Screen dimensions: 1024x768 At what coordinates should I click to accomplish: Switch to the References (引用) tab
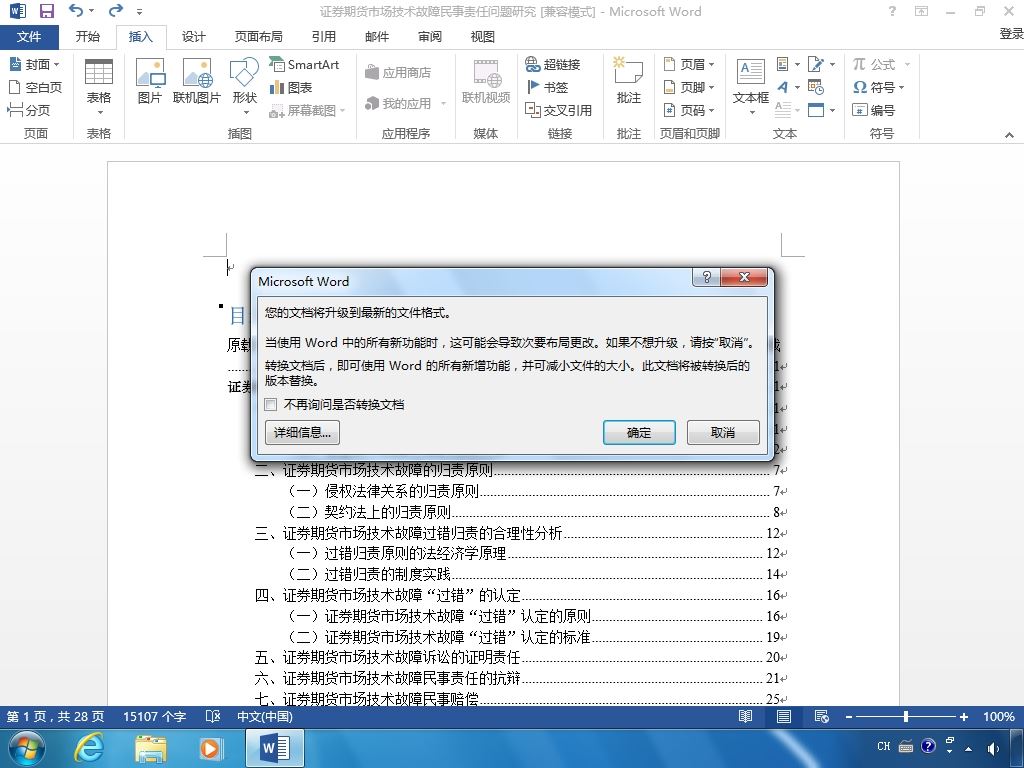point(323,37)
